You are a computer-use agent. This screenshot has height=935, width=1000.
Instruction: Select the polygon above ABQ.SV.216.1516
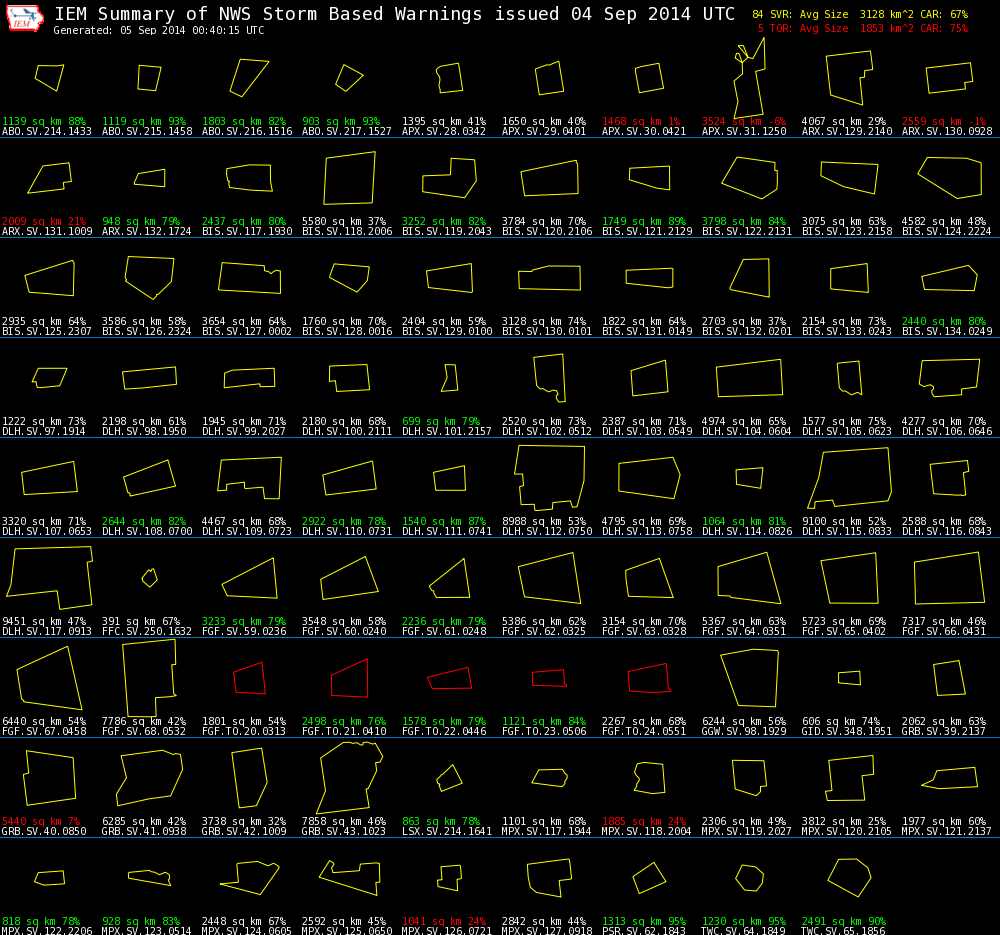(x=249, y=78)
